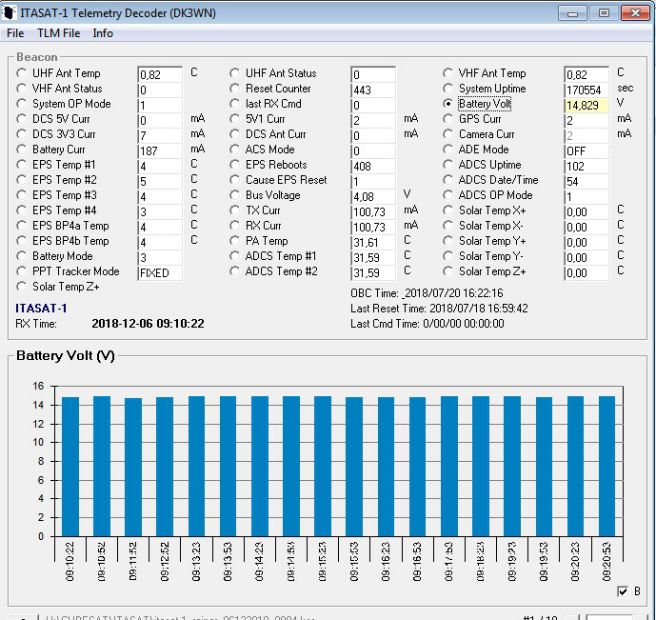Click the Battery Volt value field

(x=586, y=105)
